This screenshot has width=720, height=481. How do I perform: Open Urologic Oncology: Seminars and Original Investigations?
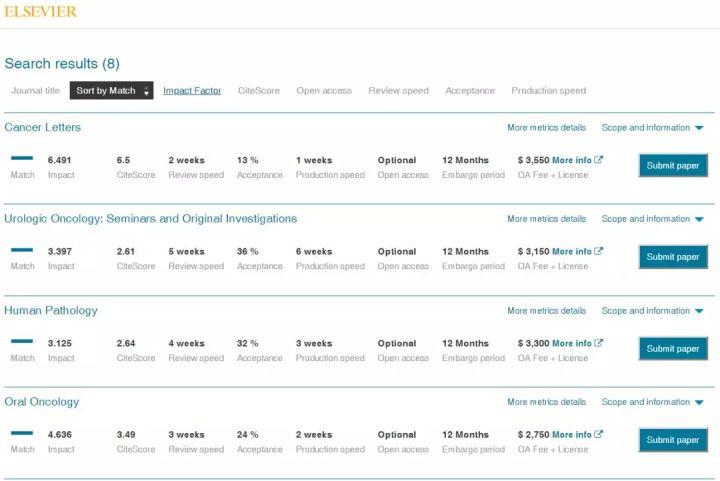tap(151, 218)
